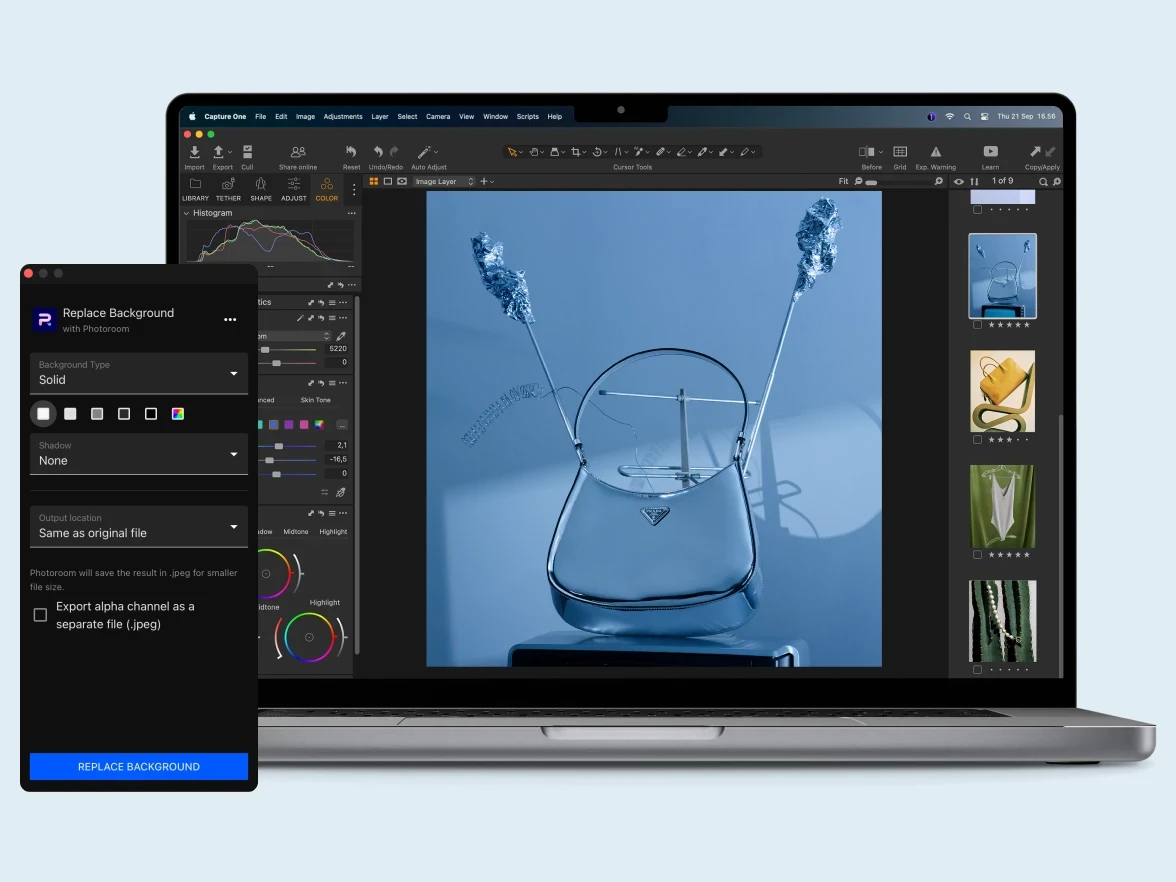Open the File menu

click(x=260, y=116)
